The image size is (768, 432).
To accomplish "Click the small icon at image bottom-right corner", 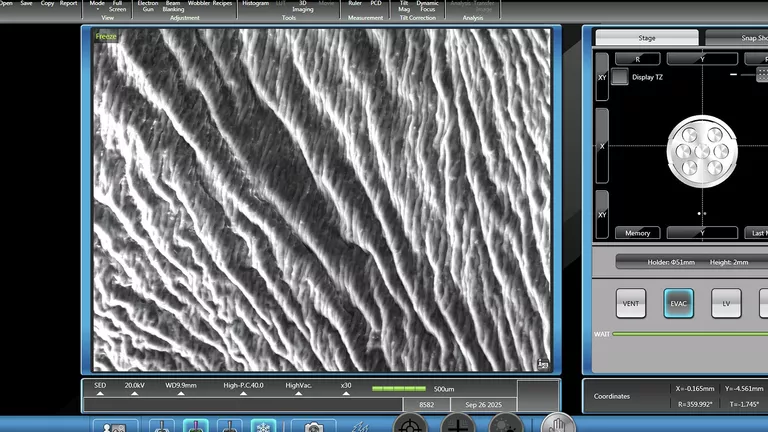I will click(541, 364).
